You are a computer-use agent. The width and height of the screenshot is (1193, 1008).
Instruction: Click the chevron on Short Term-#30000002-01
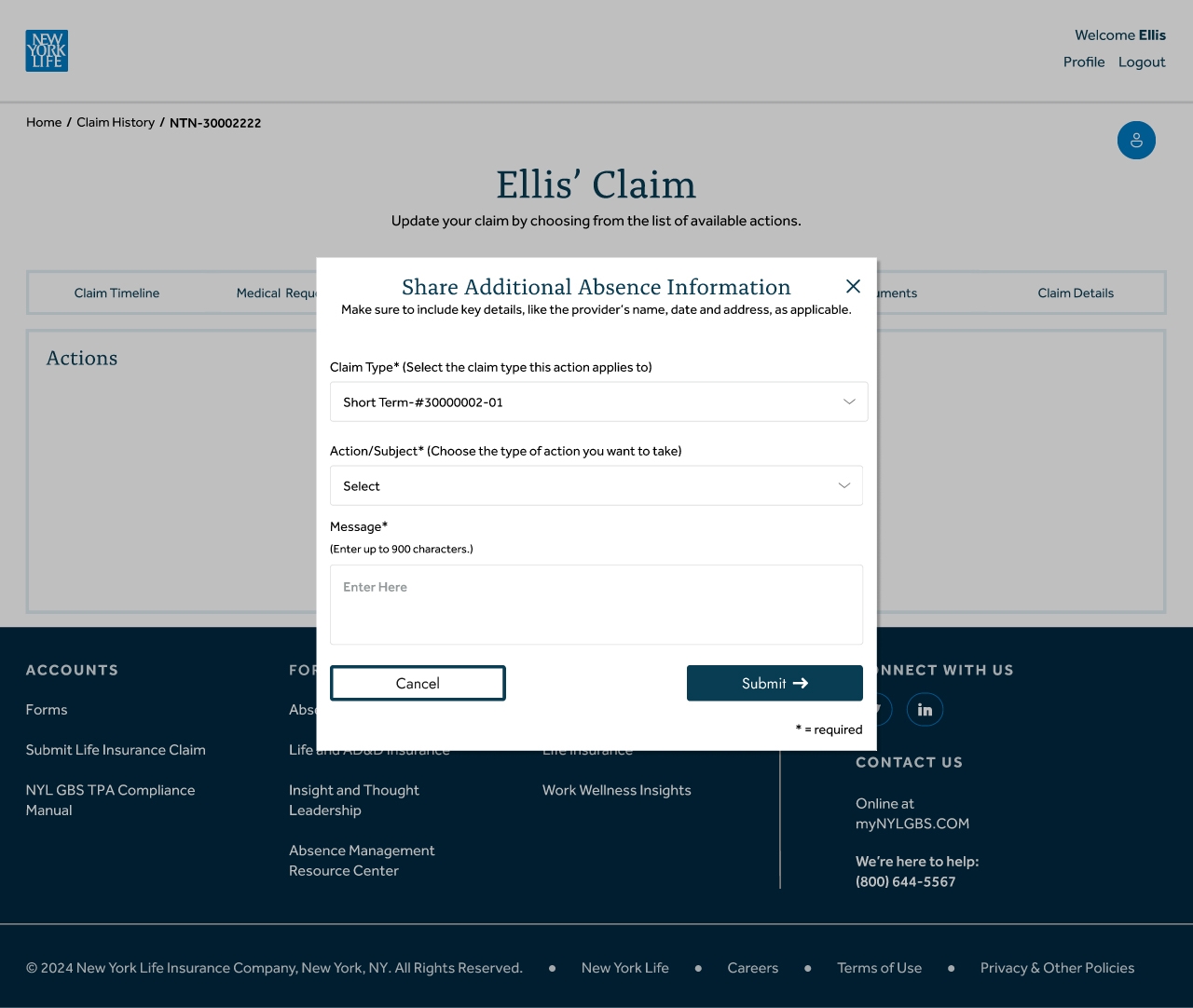[848, 402]
